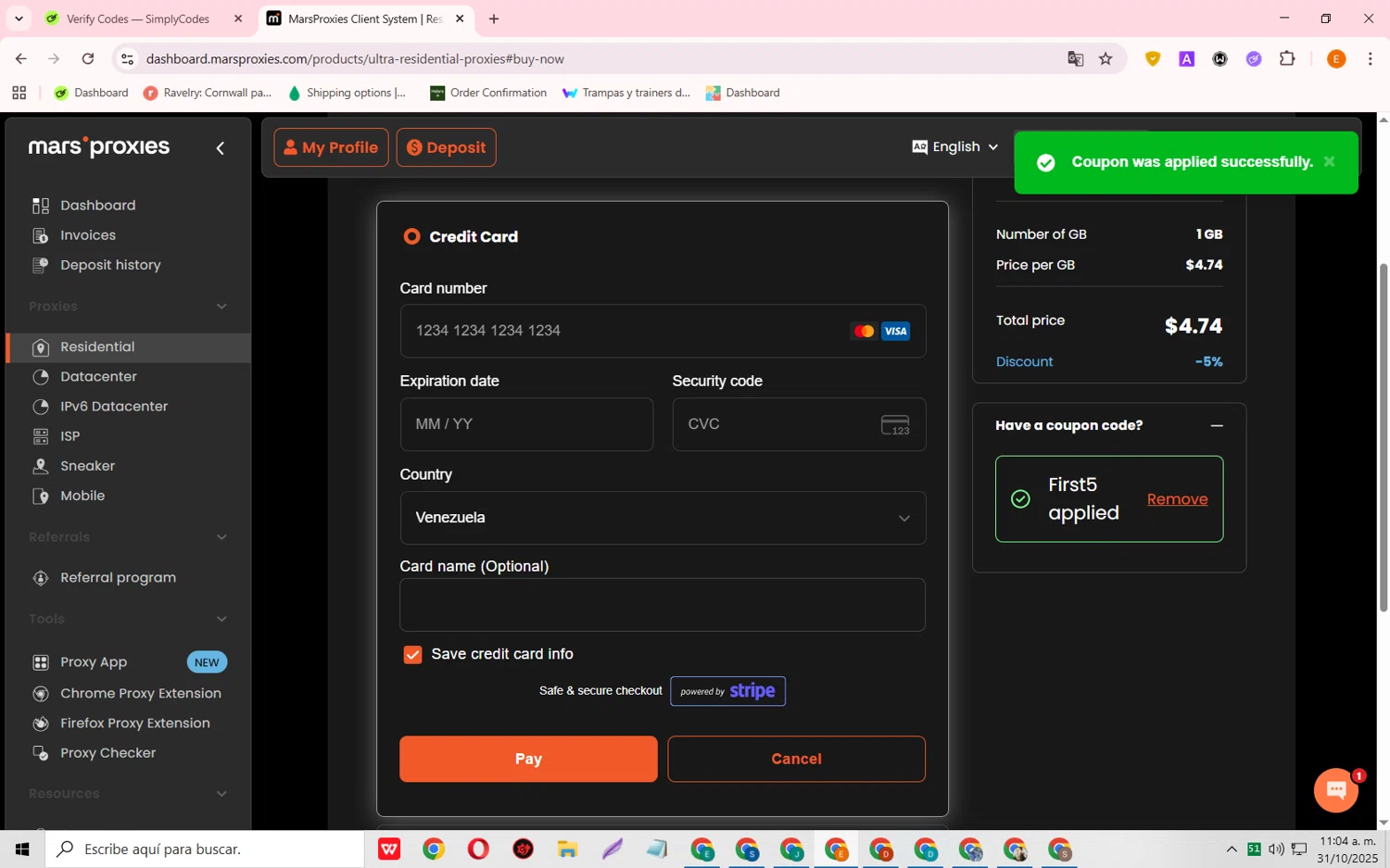
Task: Open Chrome menu three dots
Action: tap(1370, 58)
